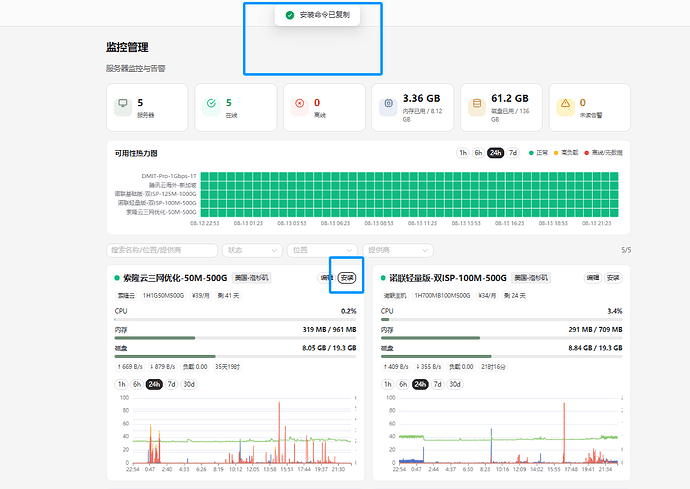Screen dimensions: 690x489
Task: Click the 剩 24 天 remaining days tag
Action: pyautogui.click(x=515, y=295)
